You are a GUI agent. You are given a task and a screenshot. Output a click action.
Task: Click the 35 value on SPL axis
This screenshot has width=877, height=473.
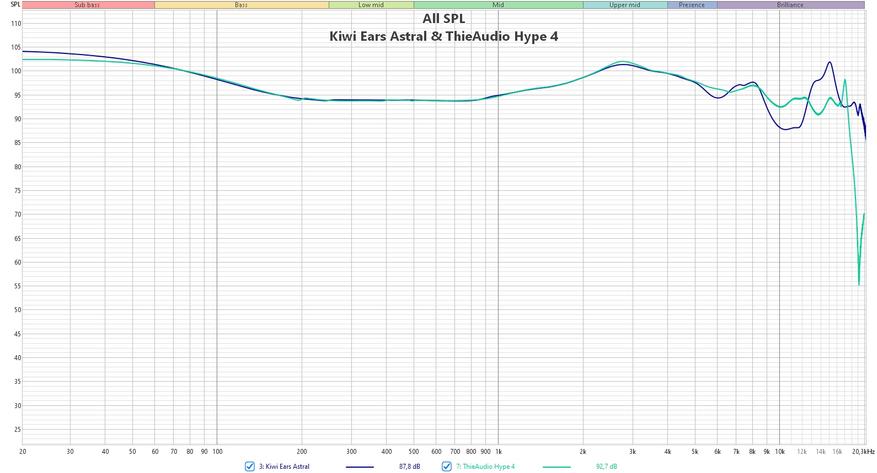click(17, 382)
